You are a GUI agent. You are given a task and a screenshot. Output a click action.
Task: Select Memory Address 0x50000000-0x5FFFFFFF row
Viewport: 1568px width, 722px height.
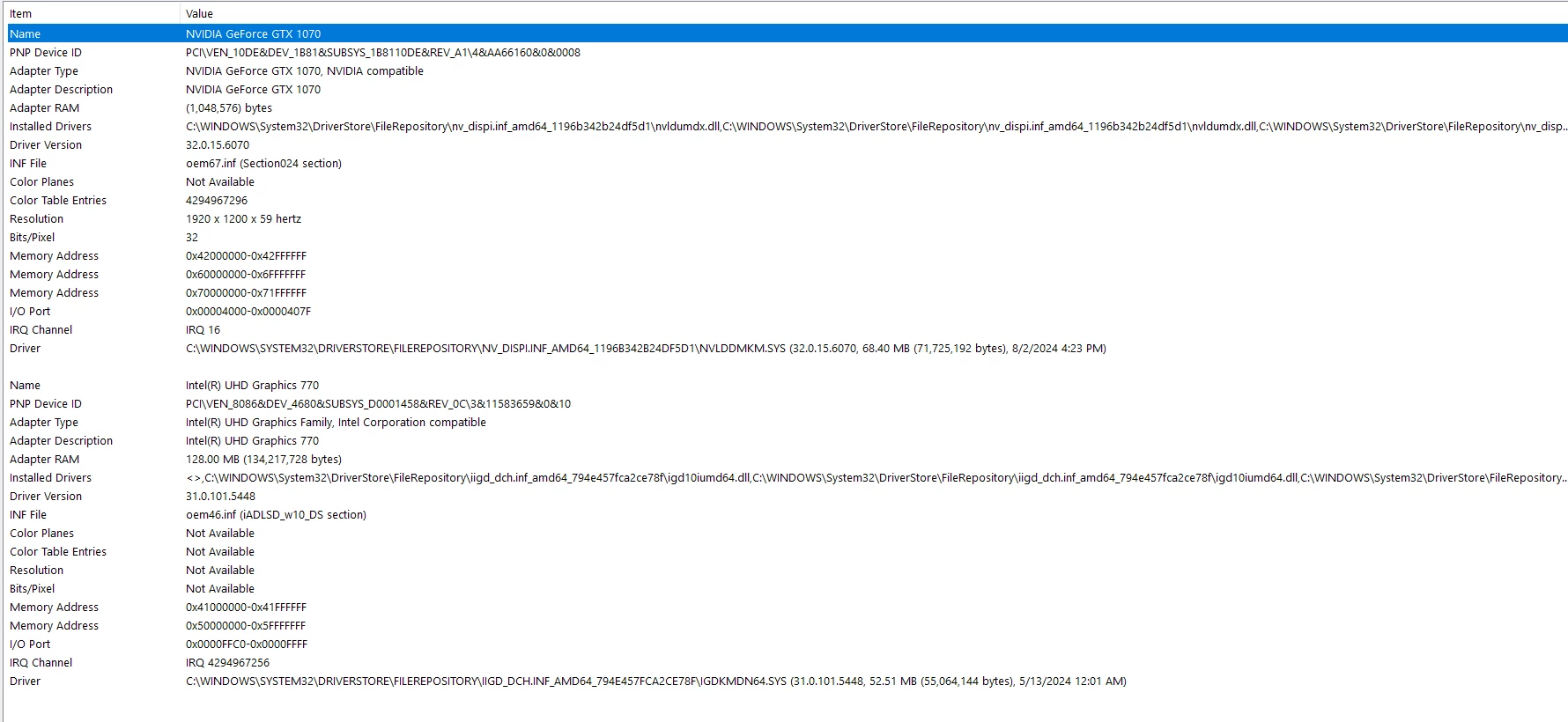tap(788, 625)
